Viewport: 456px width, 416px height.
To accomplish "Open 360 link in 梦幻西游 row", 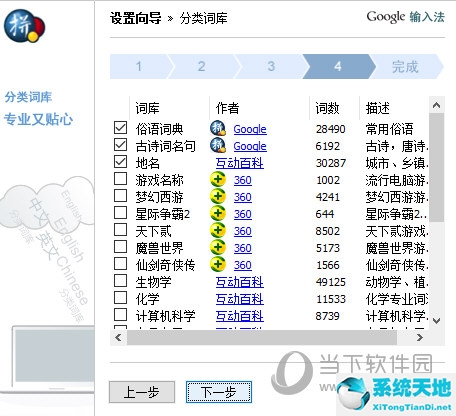I will 243,197.
